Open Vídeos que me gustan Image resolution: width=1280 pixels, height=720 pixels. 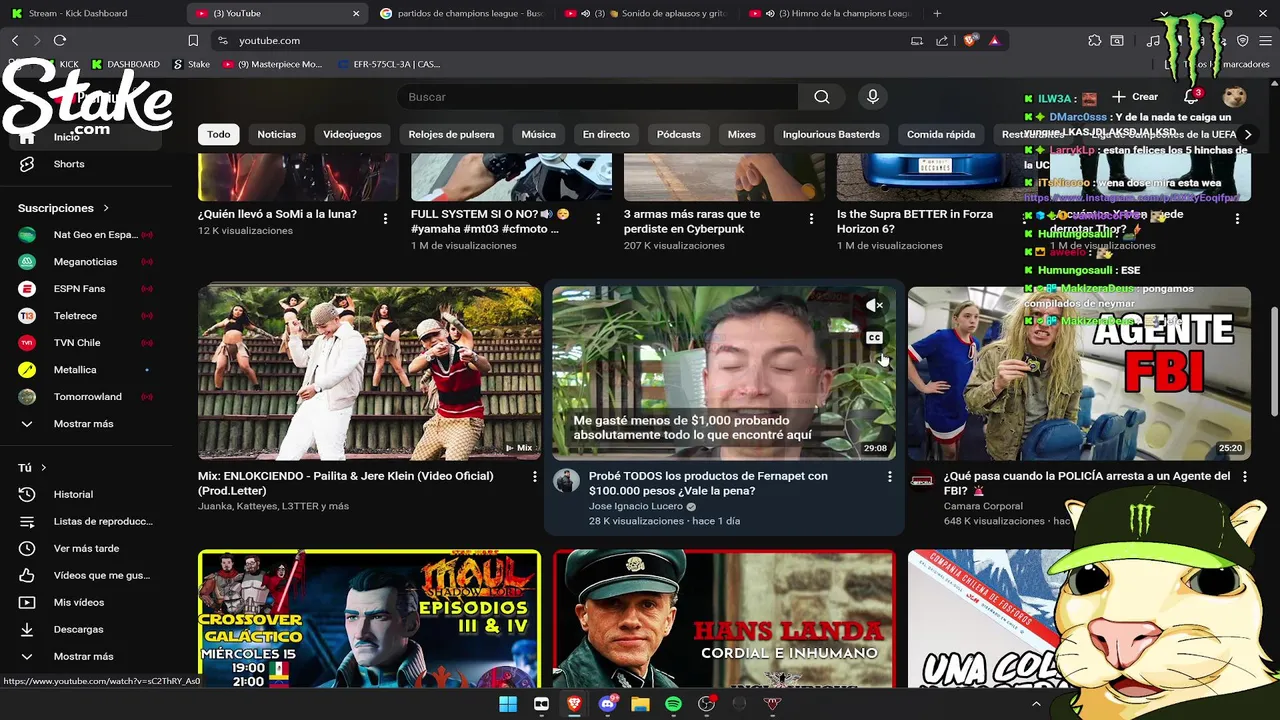[x=85, y=576]
